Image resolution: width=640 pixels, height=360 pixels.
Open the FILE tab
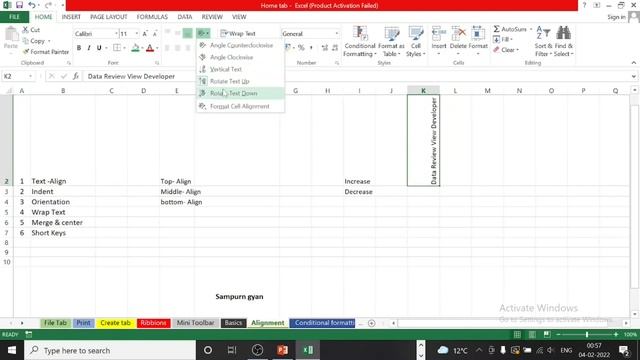click(14, 17)
